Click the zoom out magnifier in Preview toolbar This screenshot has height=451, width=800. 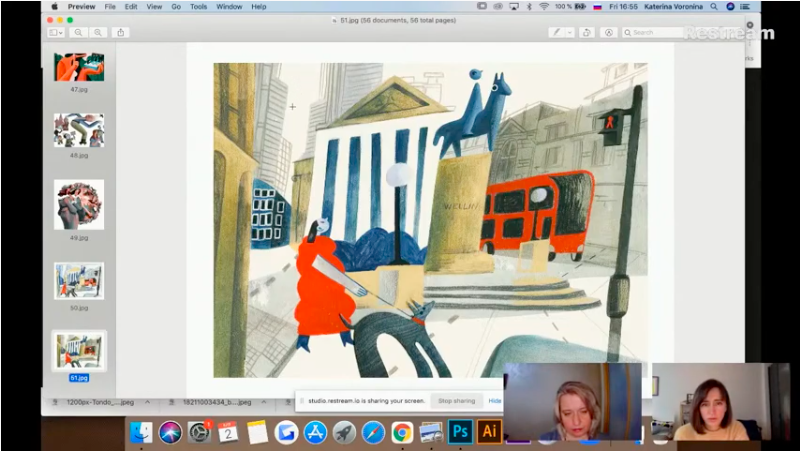click(x=78, y=32)
